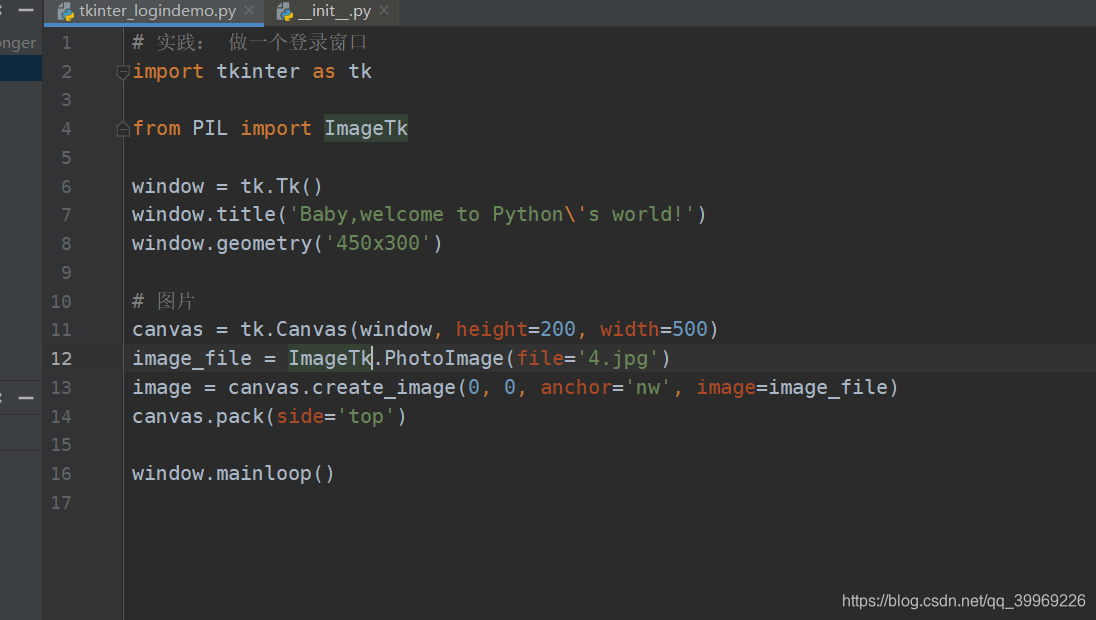The height and width of the screenshot is (620, 1096).
Task: Click line number 16 in the gutter
Action: (x=61, y=472)
